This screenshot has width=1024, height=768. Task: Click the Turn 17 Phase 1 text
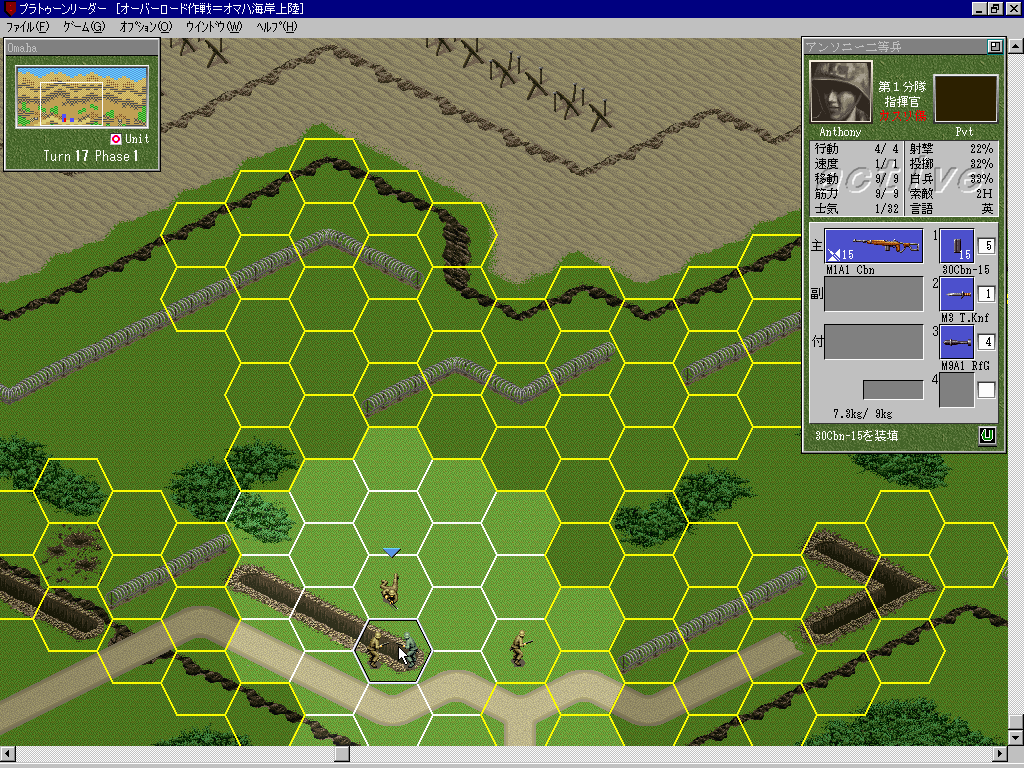[91, 156]
